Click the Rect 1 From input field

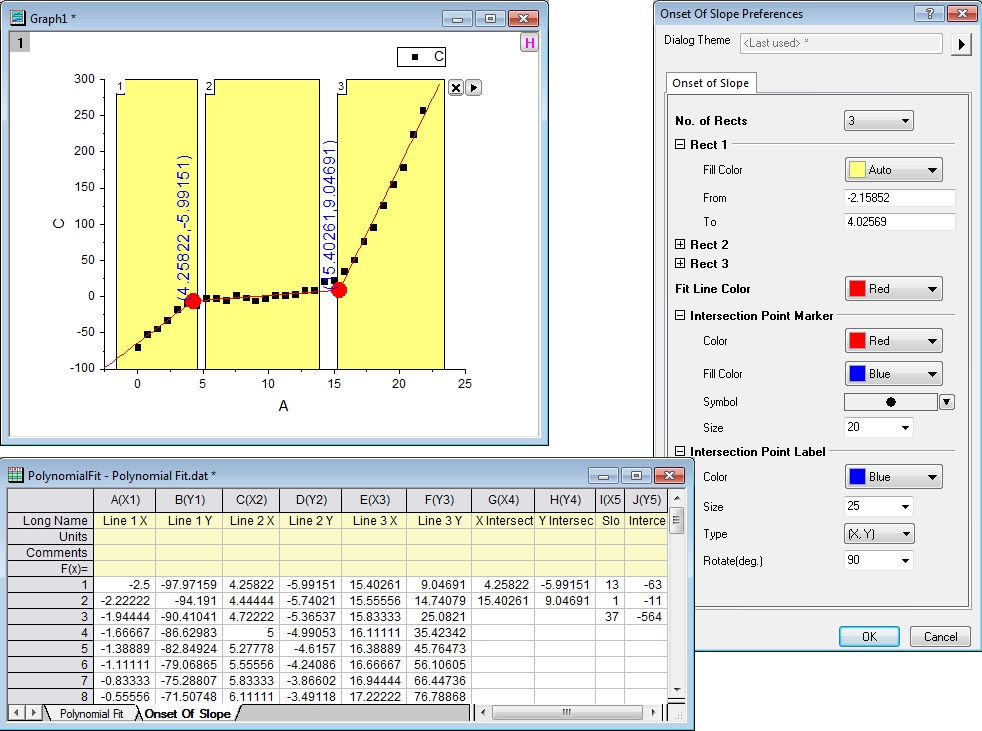[x=899, y=198]
